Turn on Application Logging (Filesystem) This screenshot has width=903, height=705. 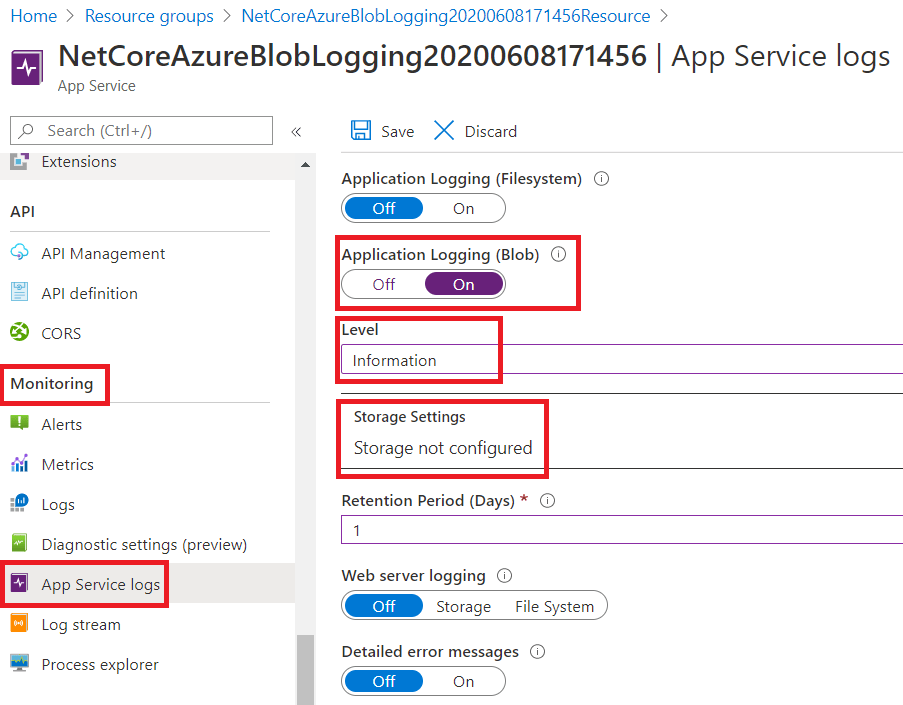click(463, 208)
